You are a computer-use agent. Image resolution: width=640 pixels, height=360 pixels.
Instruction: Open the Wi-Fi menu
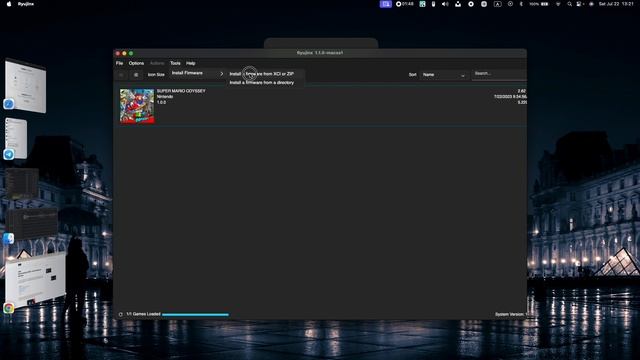pyautogui.click(x=558, y=4)
